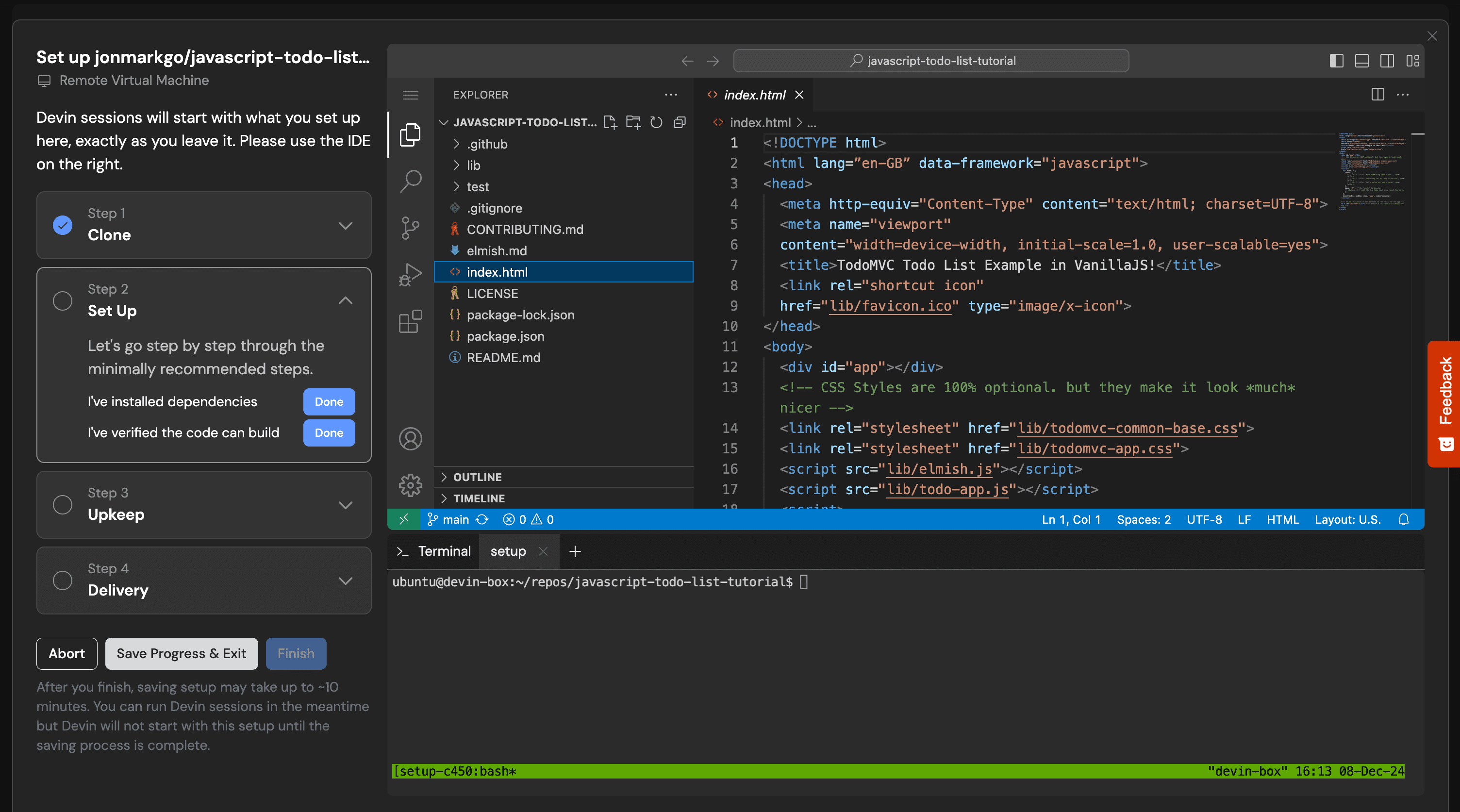Expand the lib folder
Screen dimensions: 1460x812
click(x=564, y=166)
